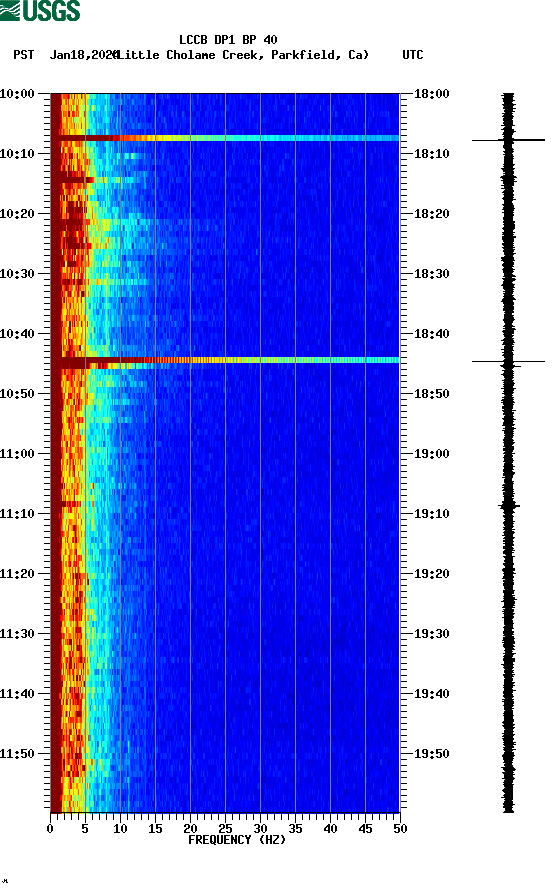This screenshot has width=552, height=892.
Task: Click the 0 Hz frequency tick label
Action: click(50, 829)
